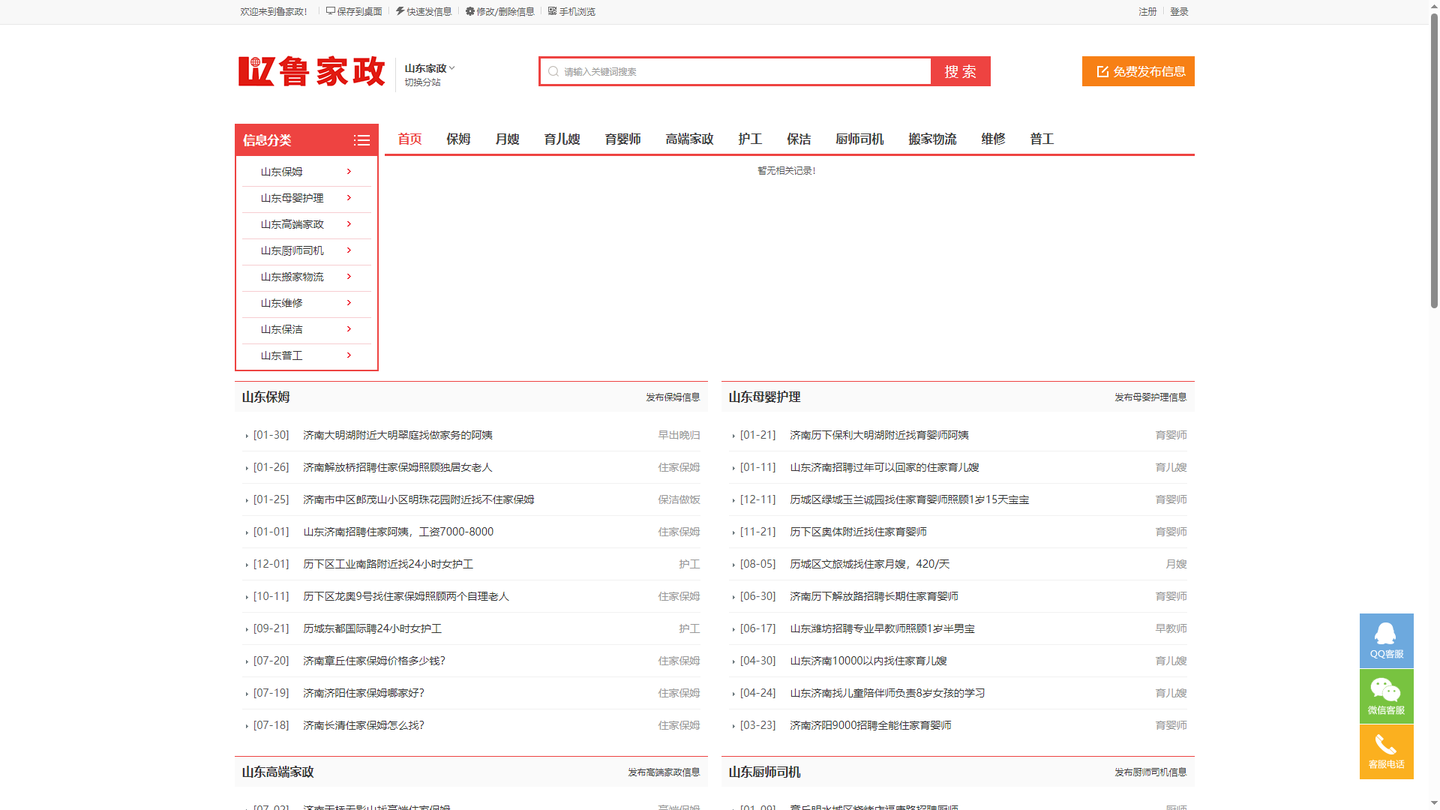Click 月嫂 tag in 山东母婴护理 list
Image resolution: width=1440 pixels, height=810 pixels.
(1176, 564)
